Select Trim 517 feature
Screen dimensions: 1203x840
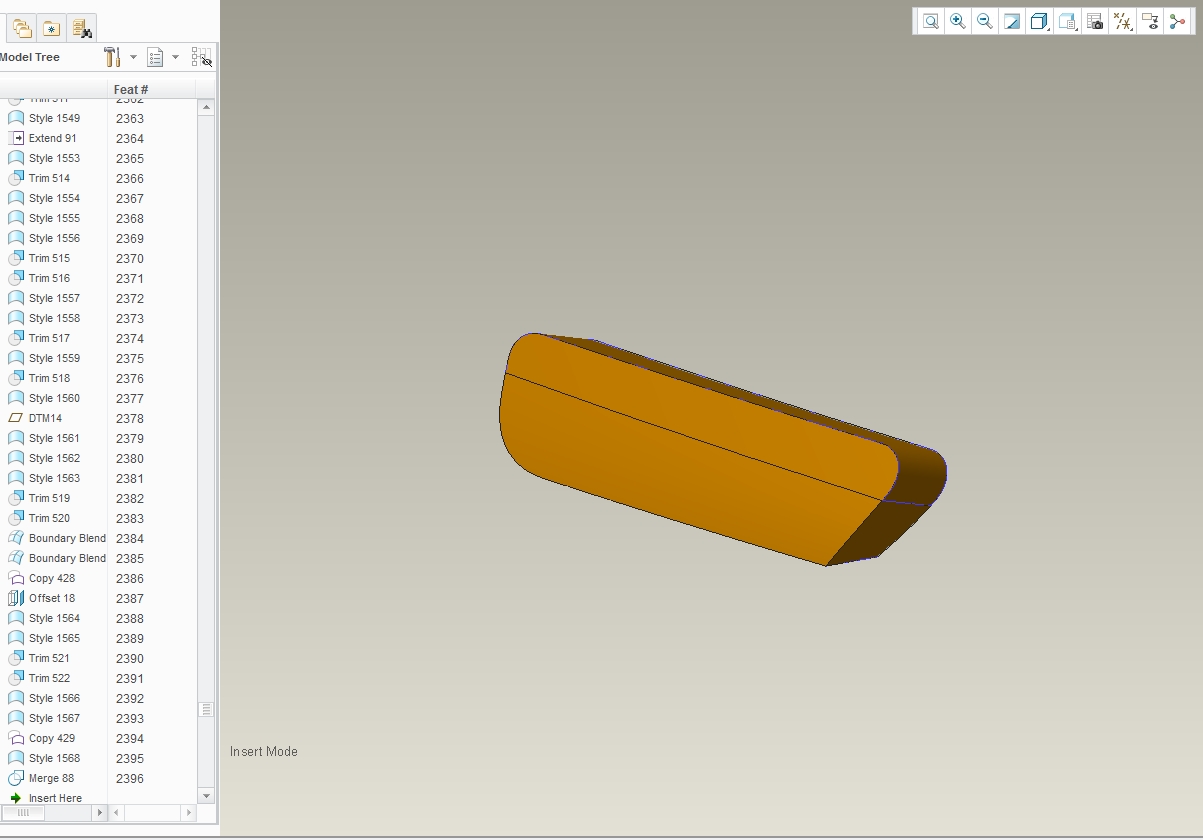(49, 338)
